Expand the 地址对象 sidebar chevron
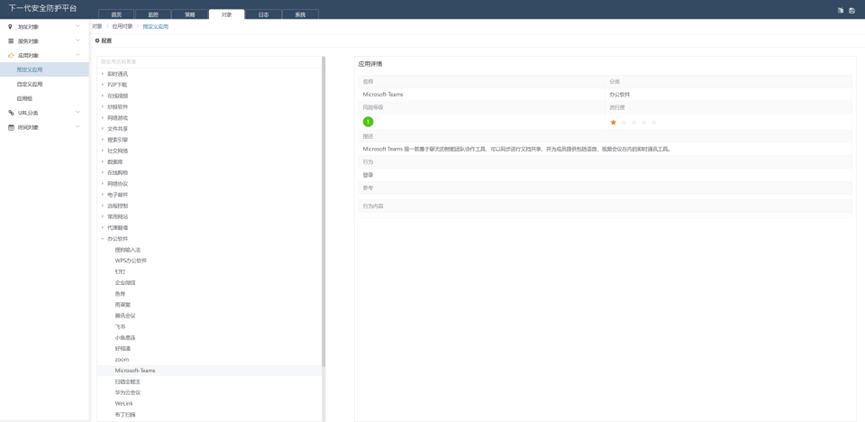Viewport: 865px width, 422px height. [x=78, y=26]
